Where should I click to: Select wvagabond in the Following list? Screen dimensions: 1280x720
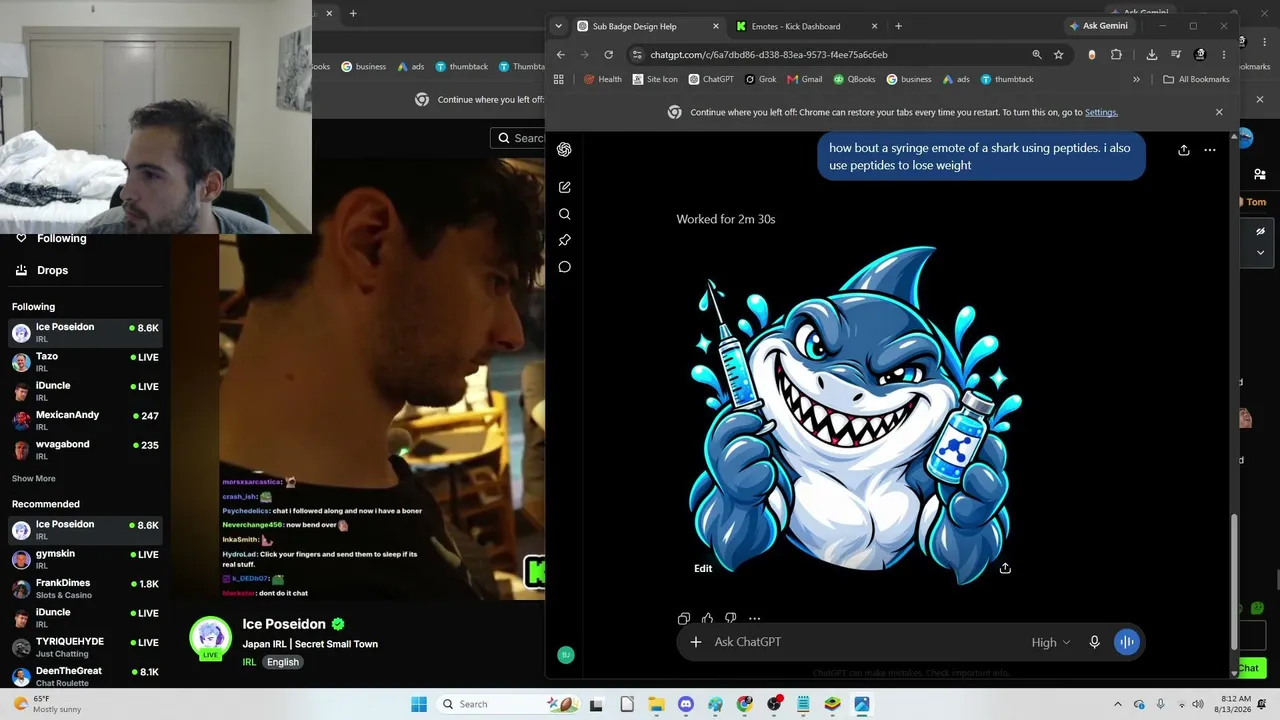coord(85,450)
